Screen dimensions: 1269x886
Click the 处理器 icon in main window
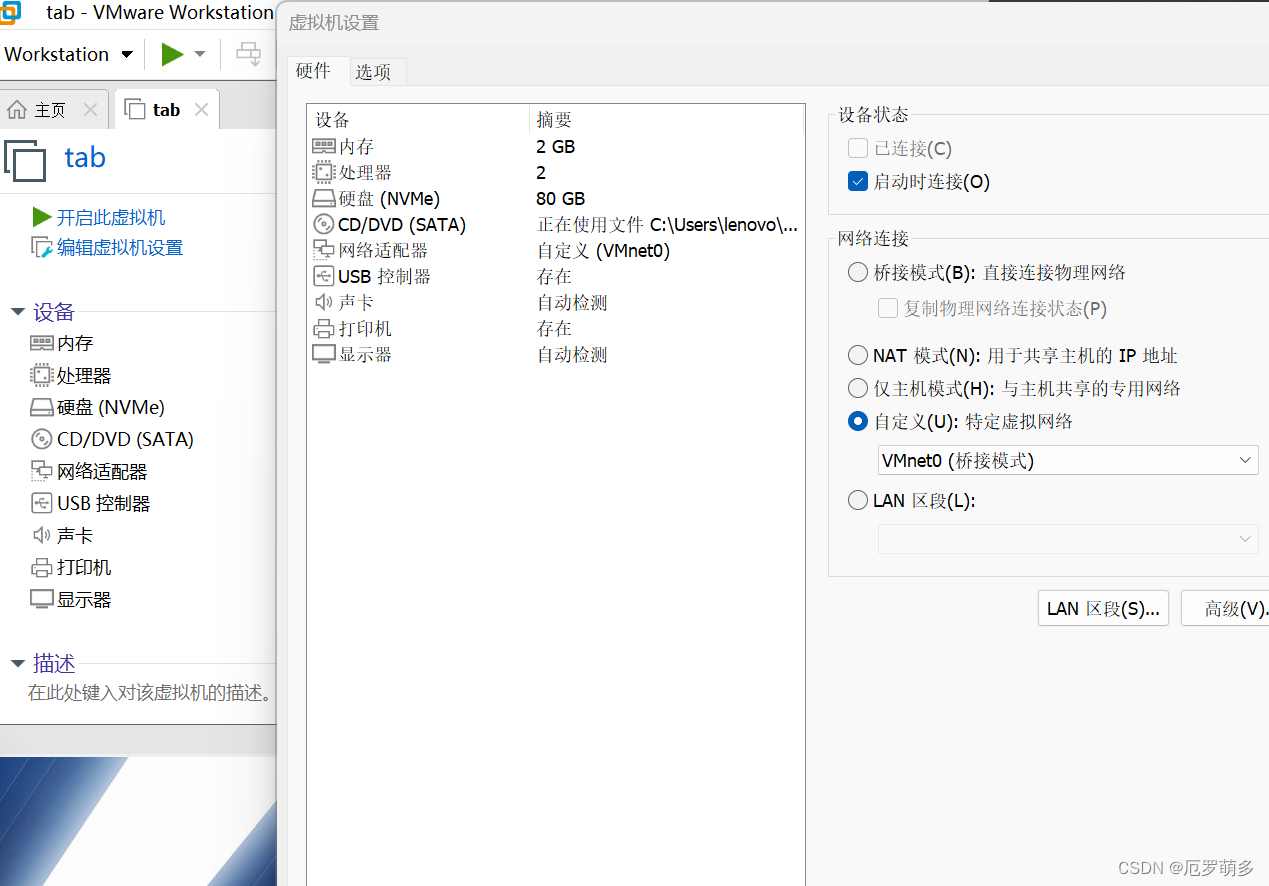tap(41, 375)
